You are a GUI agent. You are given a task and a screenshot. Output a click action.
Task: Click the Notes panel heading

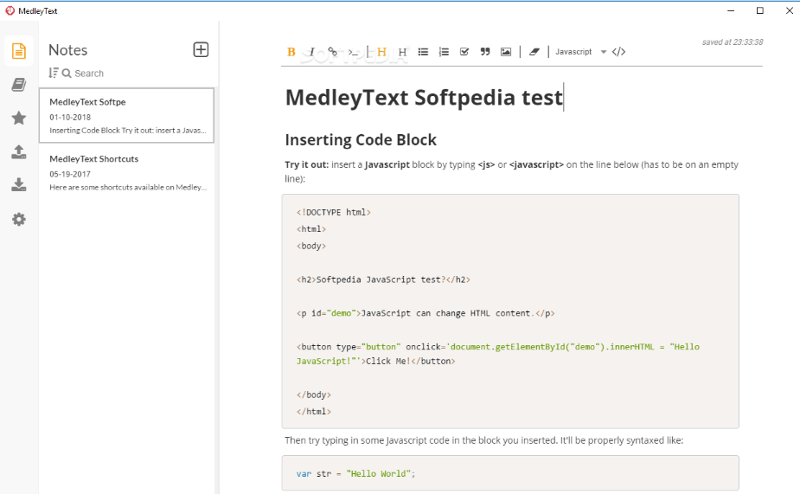pyautogui.click(x=68, y=50)
